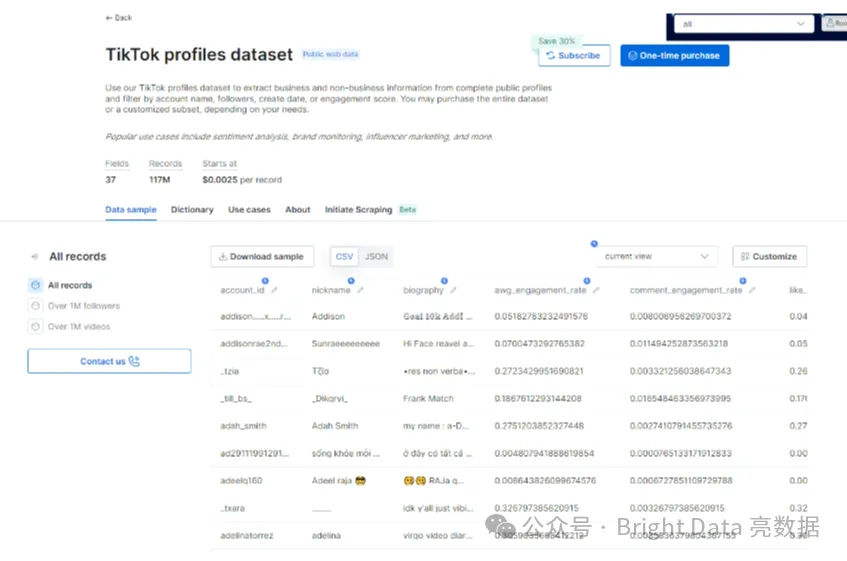Go back using the Back arrow link
The image size is (847, 561).
(118, 18)
